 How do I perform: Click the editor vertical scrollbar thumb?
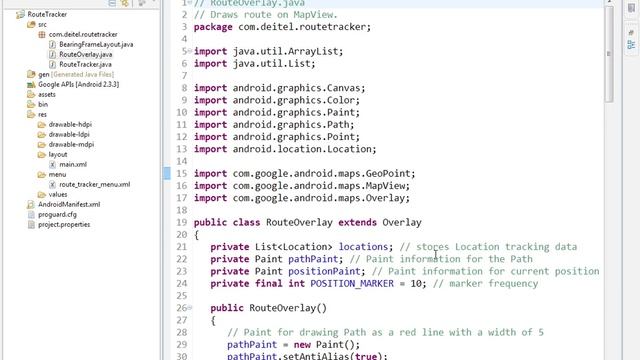(x=609, y=53)
